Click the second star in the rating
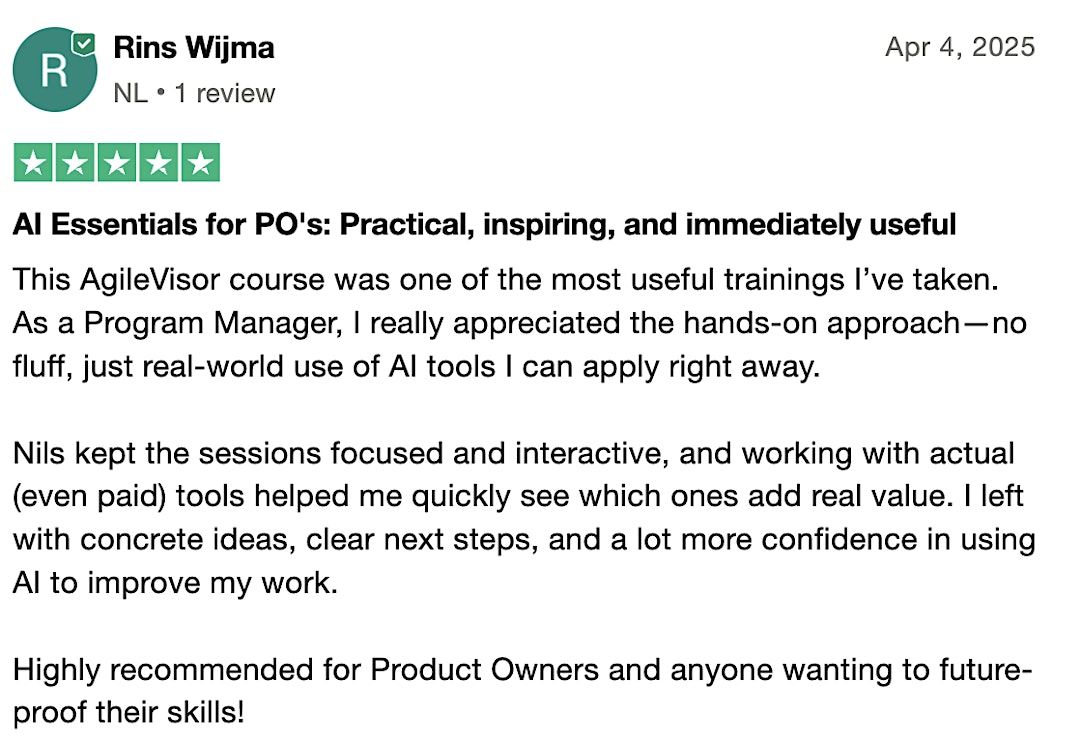Viewport: 1065px width, 740px height. (75, 163)
